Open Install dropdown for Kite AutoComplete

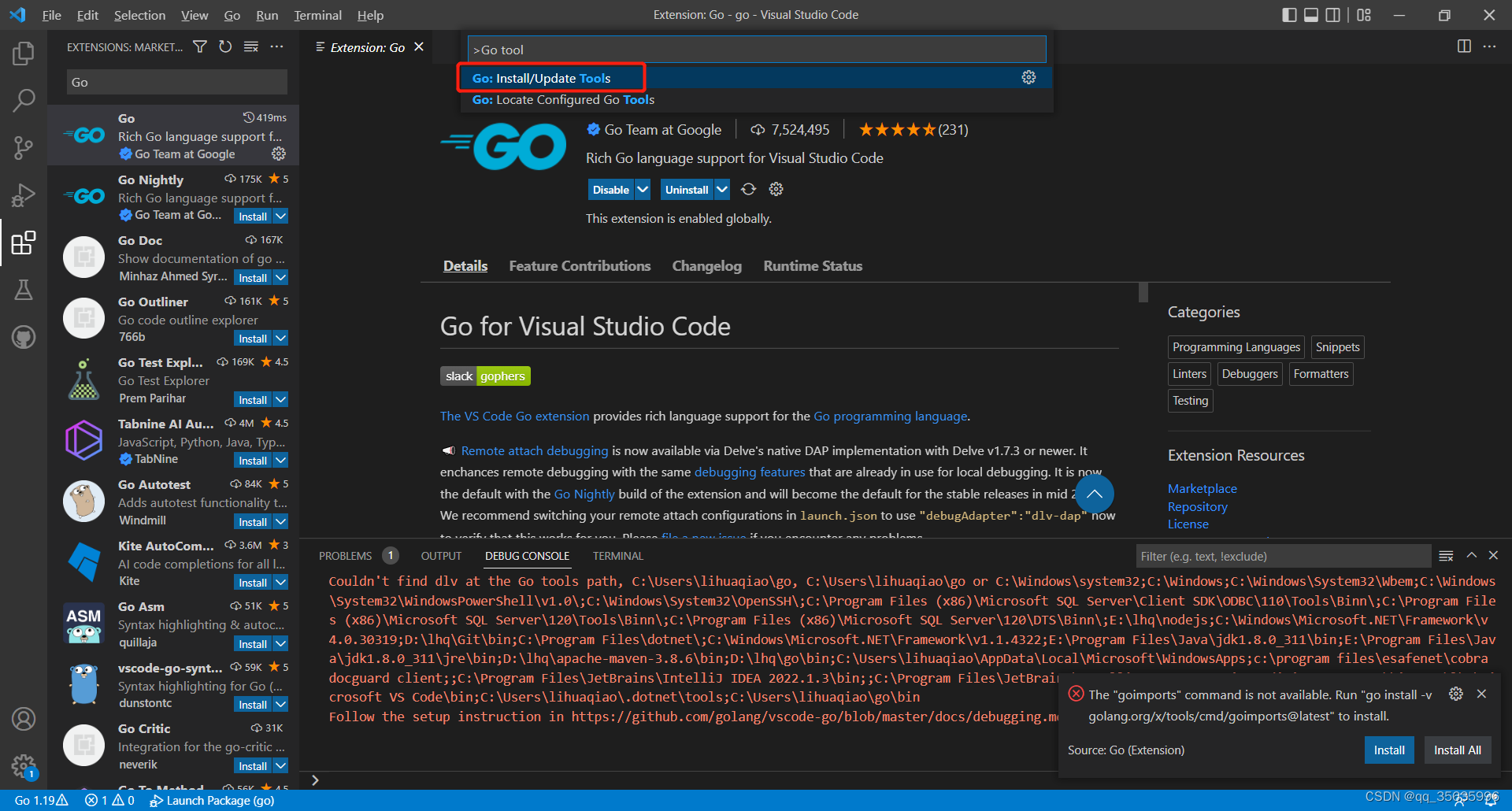(280, 582)
